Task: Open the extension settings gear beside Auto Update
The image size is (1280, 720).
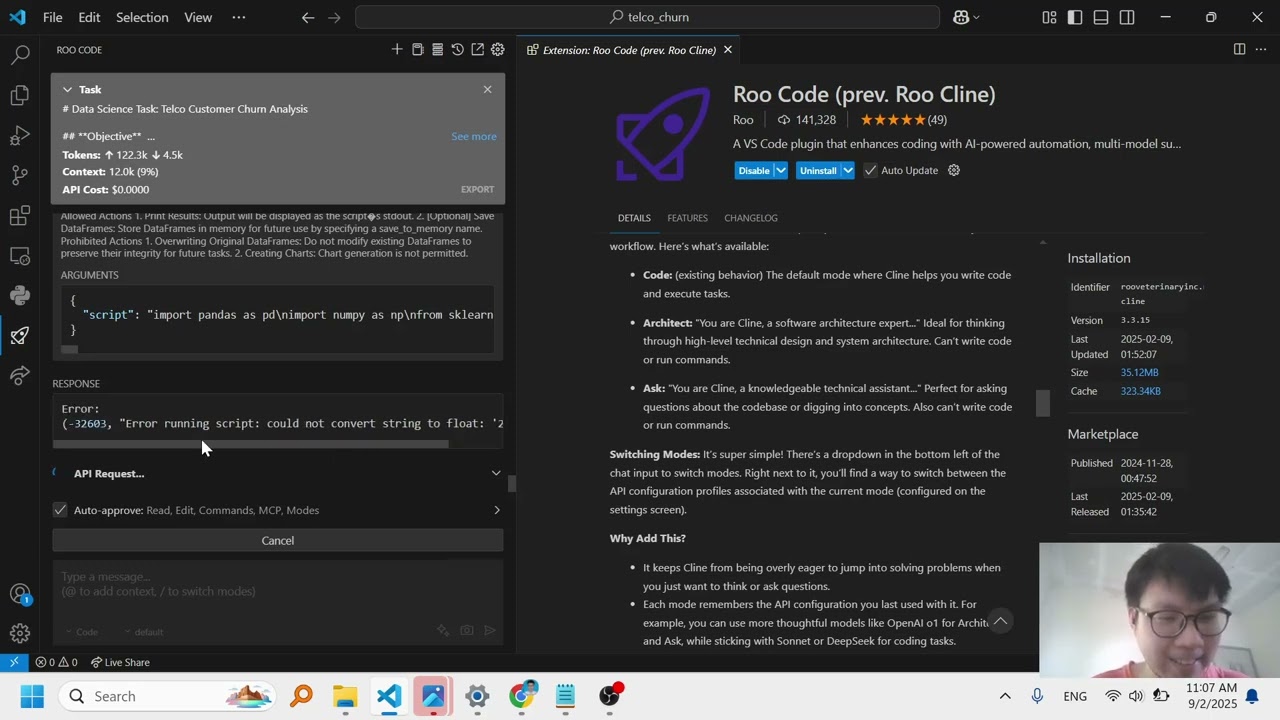Action: pos(954,170)
